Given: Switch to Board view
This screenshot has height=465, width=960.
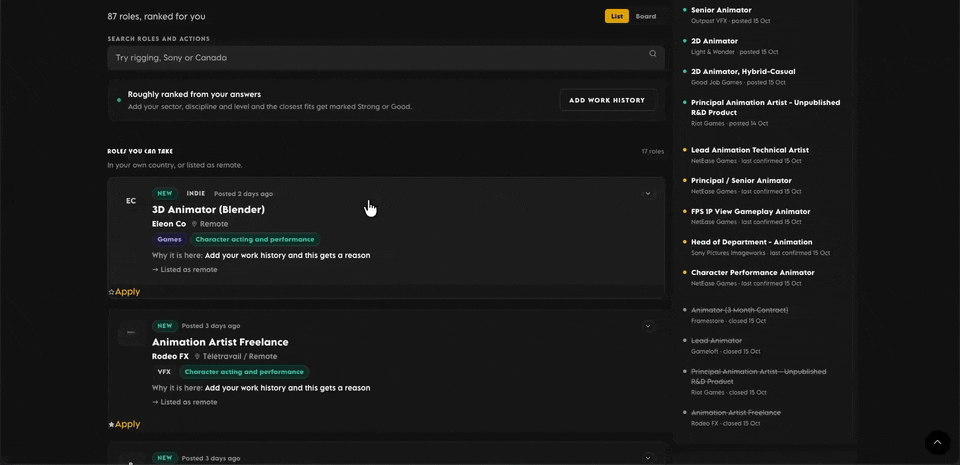Looking at the screenshot, I should (x=646, y=17).
